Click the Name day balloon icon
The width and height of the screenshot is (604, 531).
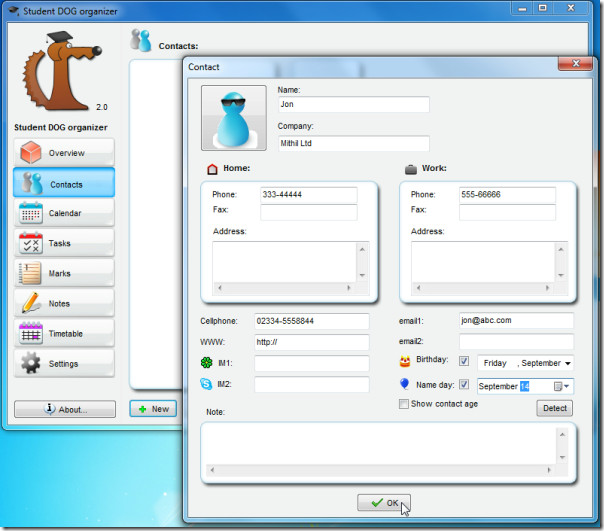coord(404,384)
